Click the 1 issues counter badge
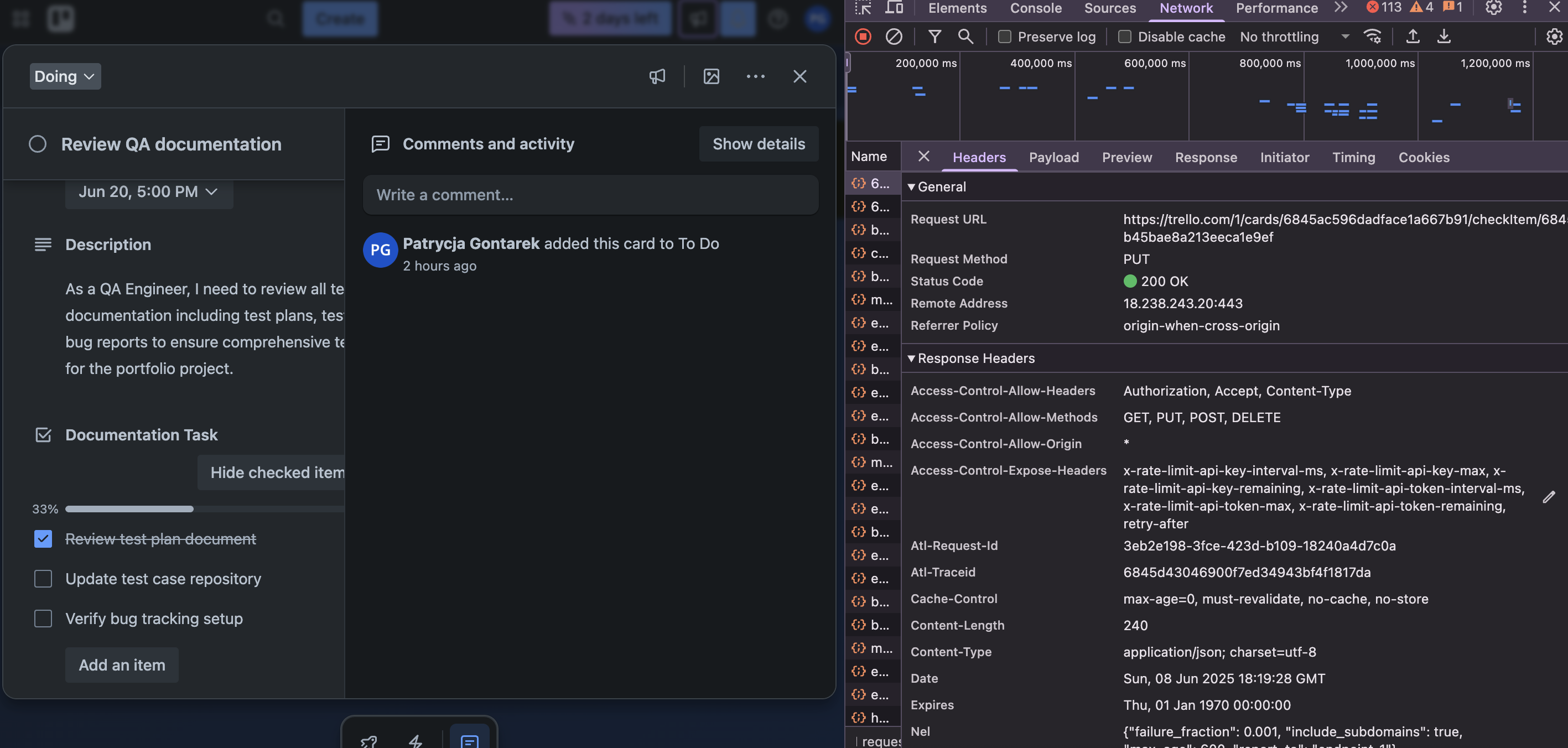 pos(1452,7)
